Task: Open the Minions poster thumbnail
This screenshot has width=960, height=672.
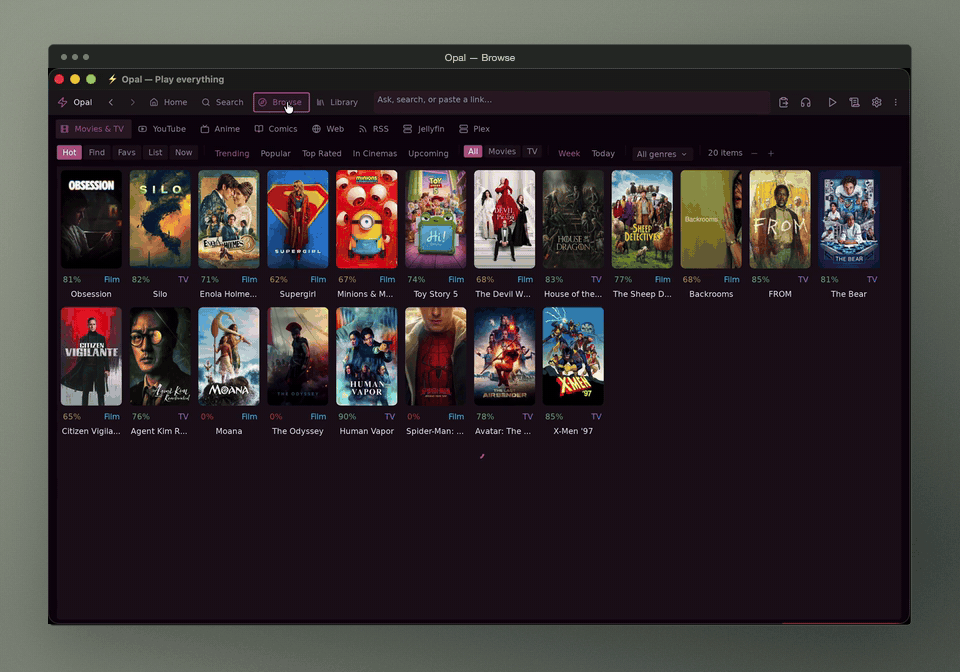Action: point(367,219)
